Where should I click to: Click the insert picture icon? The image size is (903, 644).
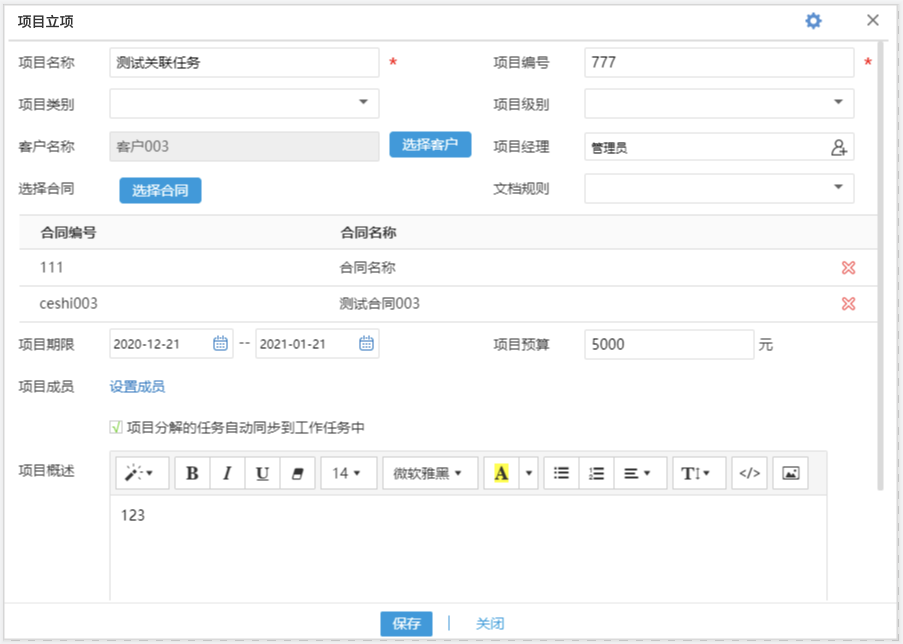(x=790, y=473)
